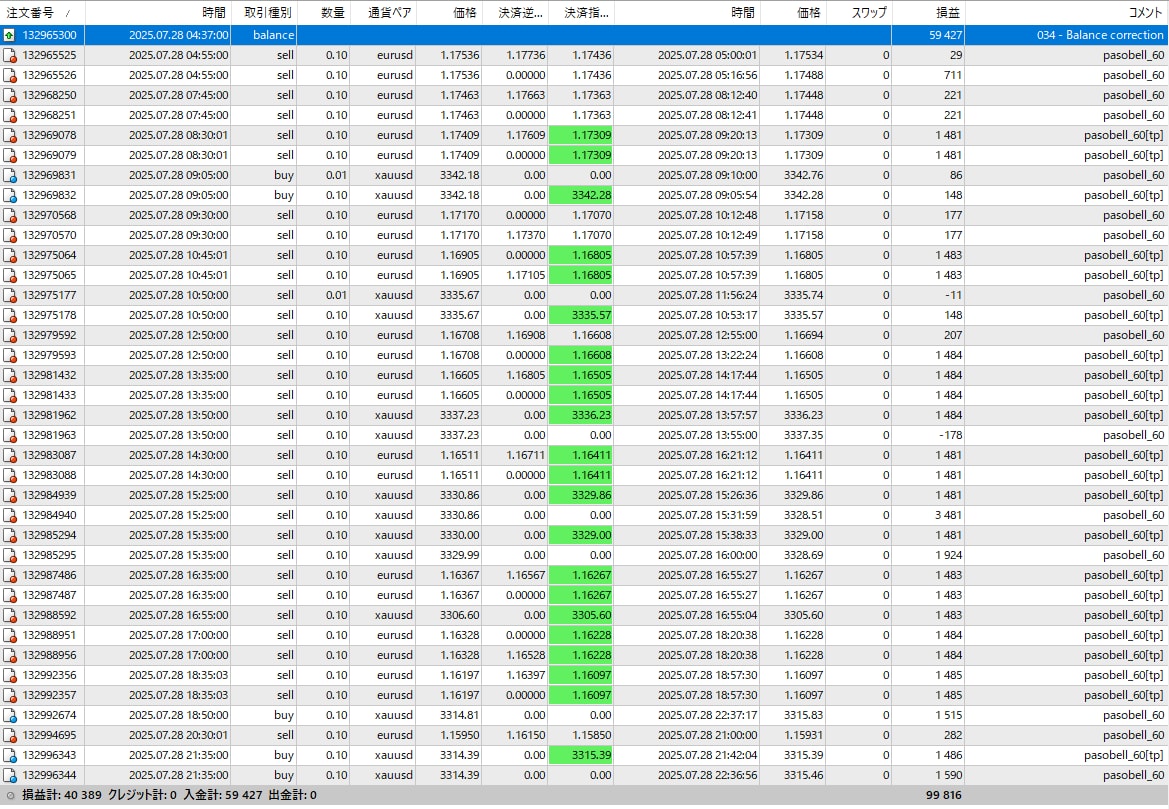Select the loss value -178
The height and width of the screenshot is (809, 1169).
pos(950,435)
